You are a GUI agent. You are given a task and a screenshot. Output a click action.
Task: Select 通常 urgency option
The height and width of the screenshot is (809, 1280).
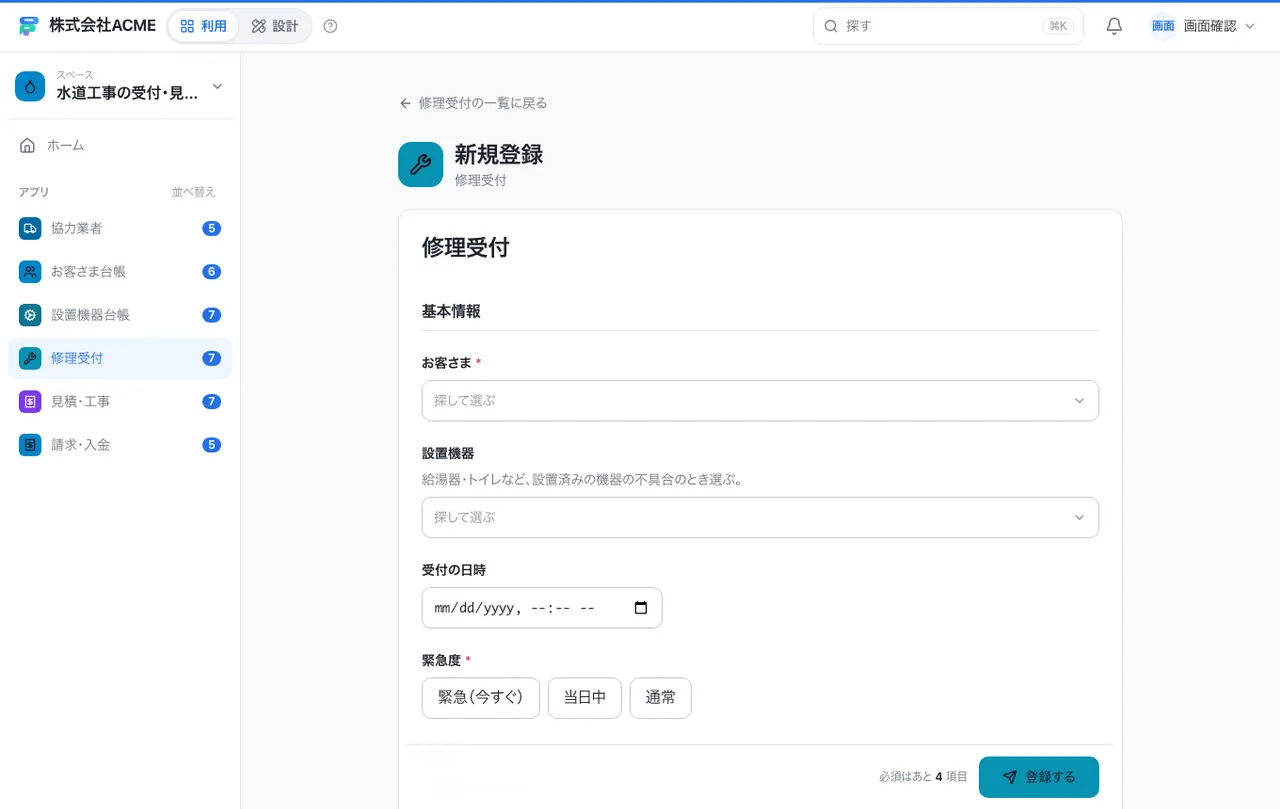pos(660,698)
